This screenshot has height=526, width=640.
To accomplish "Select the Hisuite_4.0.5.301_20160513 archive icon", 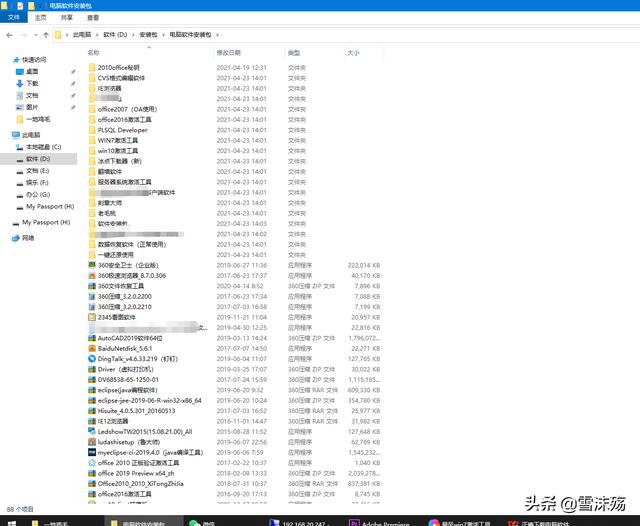I will [x=92, y=411].
